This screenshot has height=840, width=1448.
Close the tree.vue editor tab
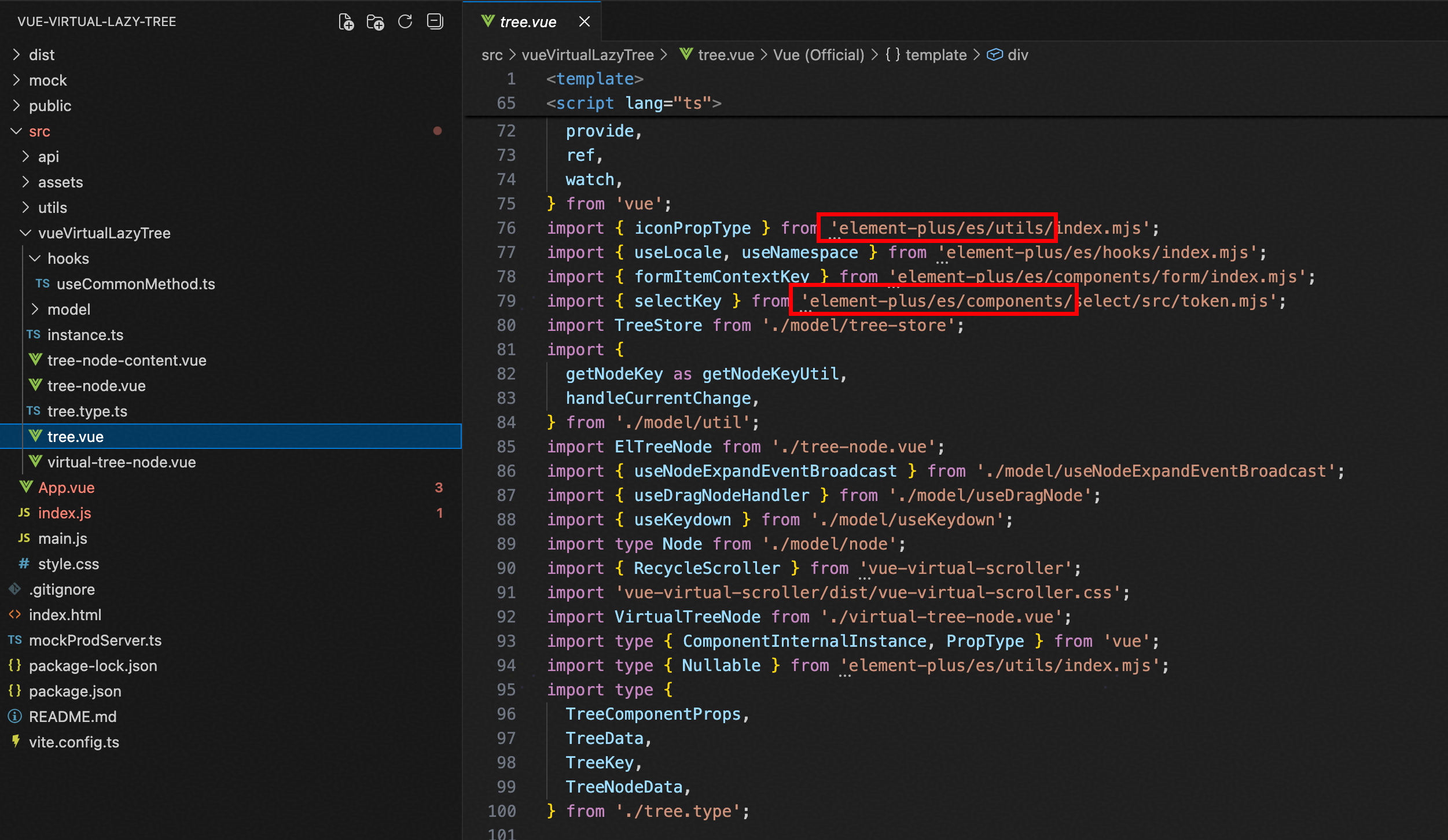585,22
